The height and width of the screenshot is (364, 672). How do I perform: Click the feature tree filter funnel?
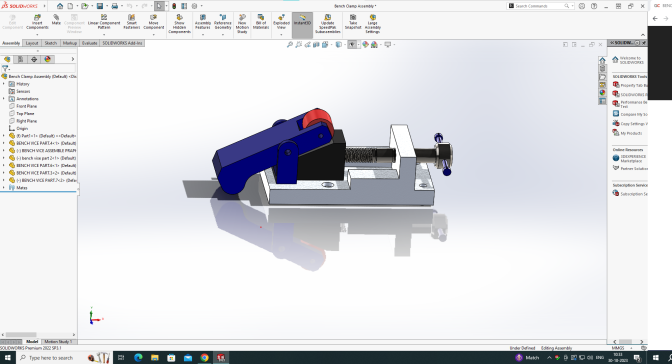(5, 69)
